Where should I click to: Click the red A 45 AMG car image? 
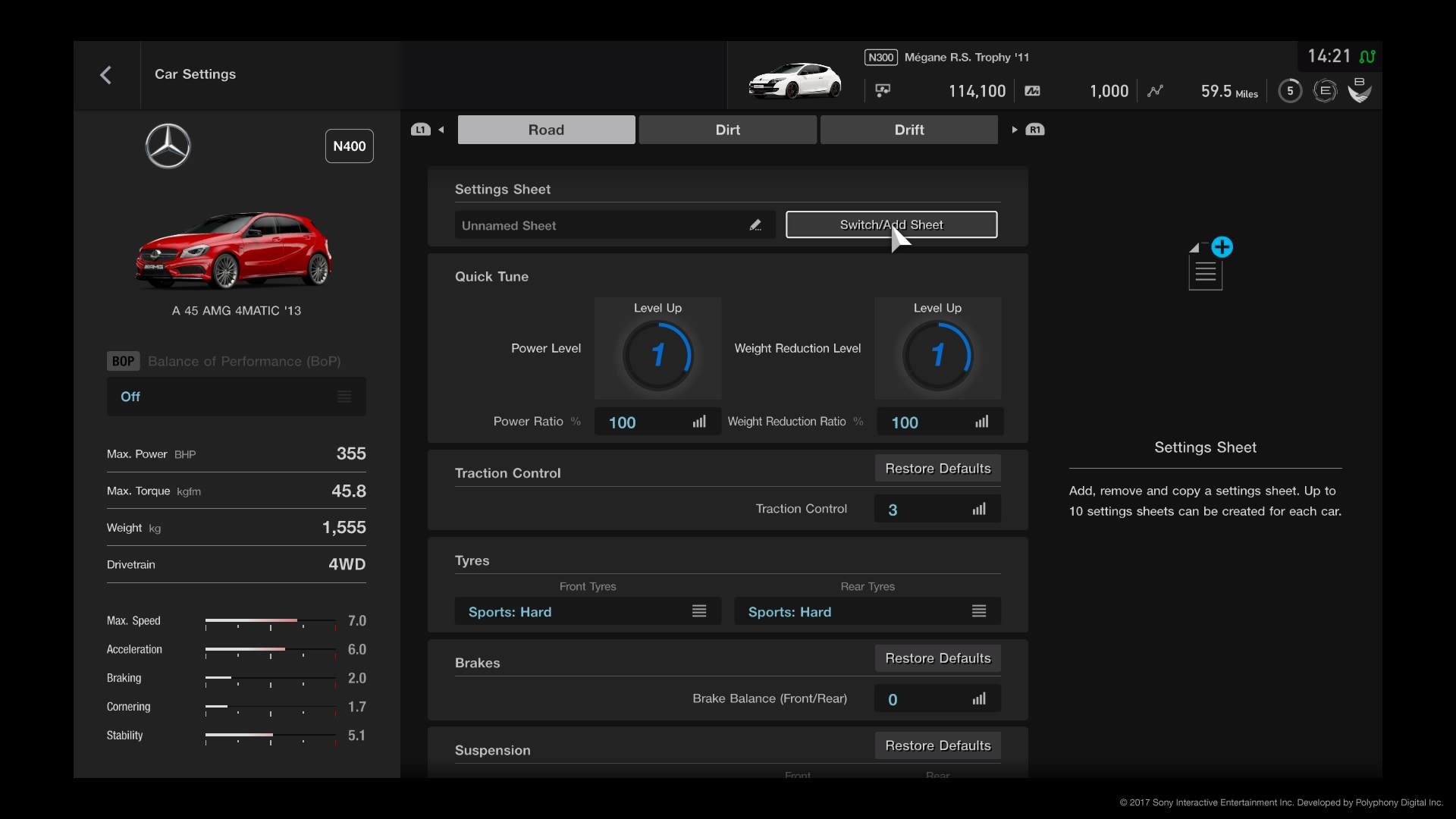[x=234, y=250]
